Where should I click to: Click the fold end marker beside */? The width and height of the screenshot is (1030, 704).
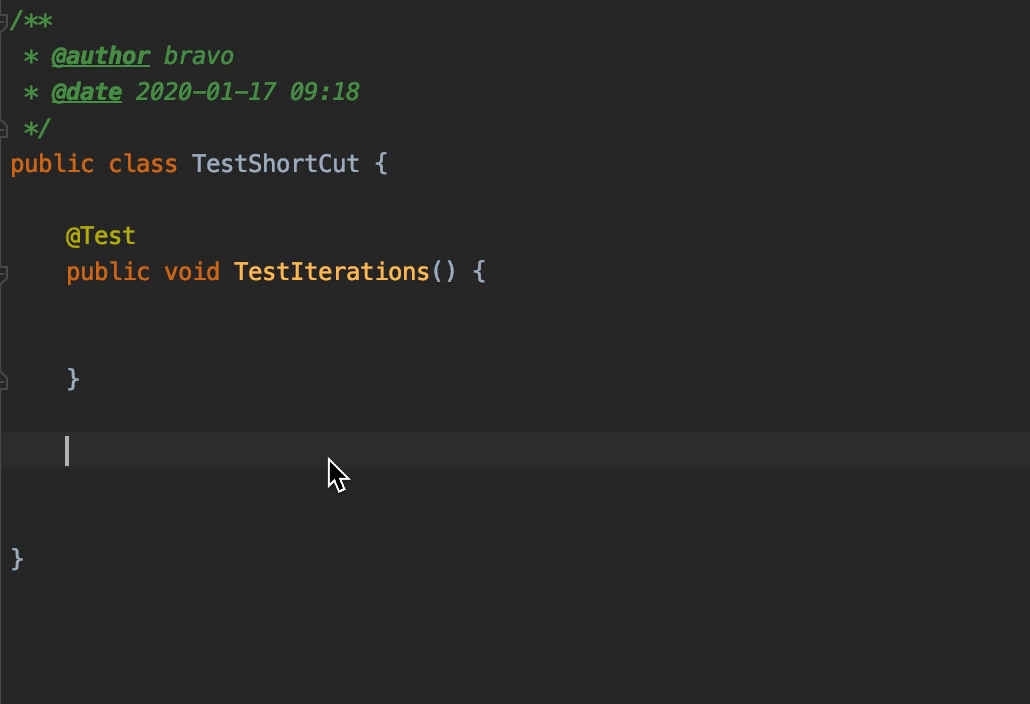4,129
